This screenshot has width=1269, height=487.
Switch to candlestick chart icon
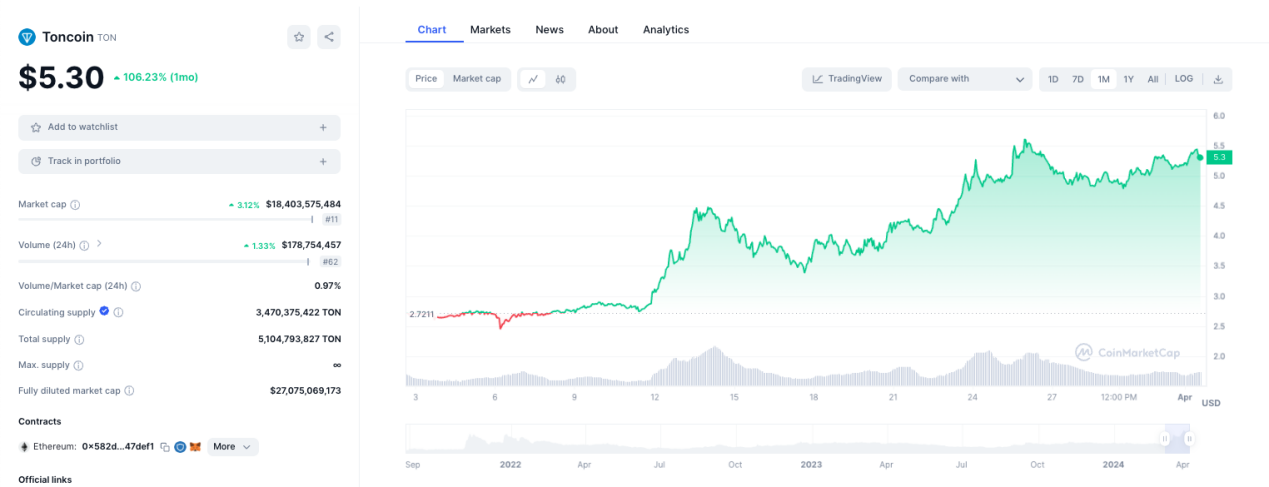[x=561, y=79]
